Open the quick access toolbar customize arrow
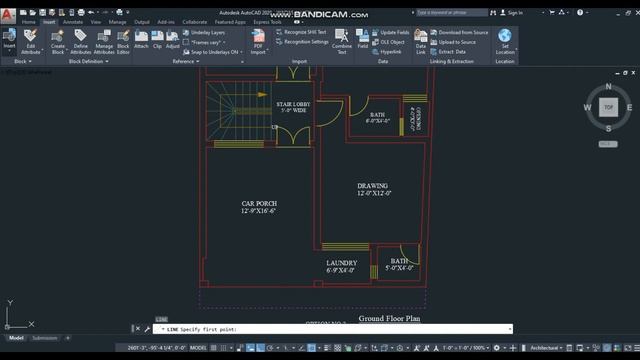The width and height of the screenshot is (640, 360). pyautogui.click(x=128, y=13)
